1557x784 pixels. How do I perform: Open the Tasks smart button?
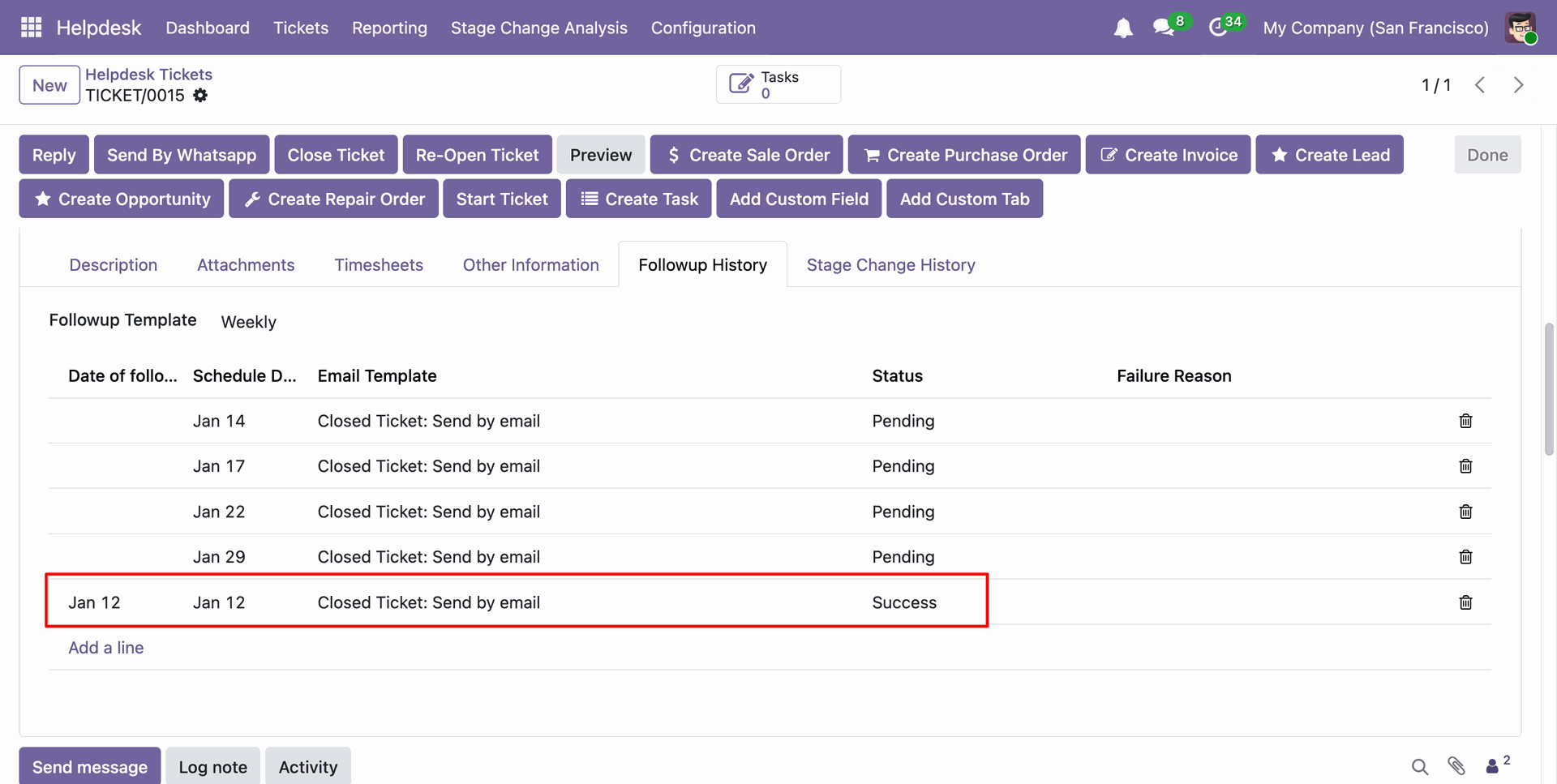tap(778, 84)
